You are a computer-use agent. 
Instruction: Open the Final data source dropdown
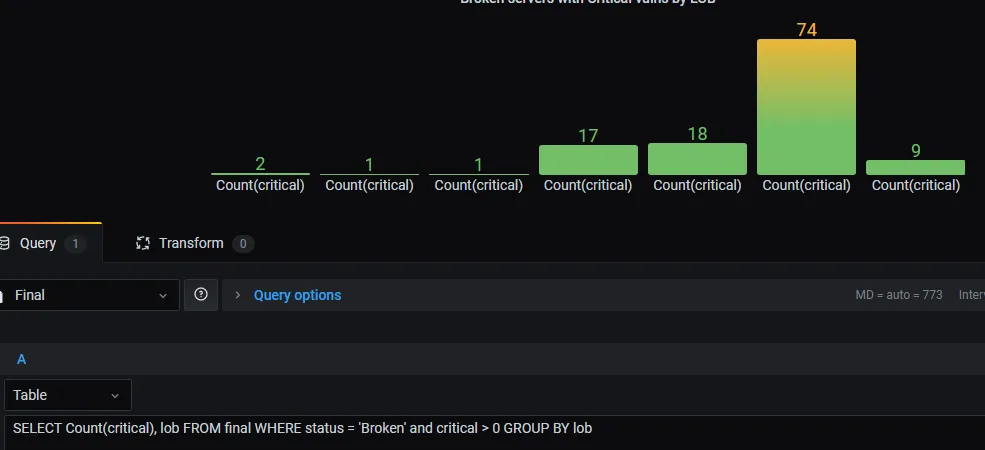click(x=90, y=295)
